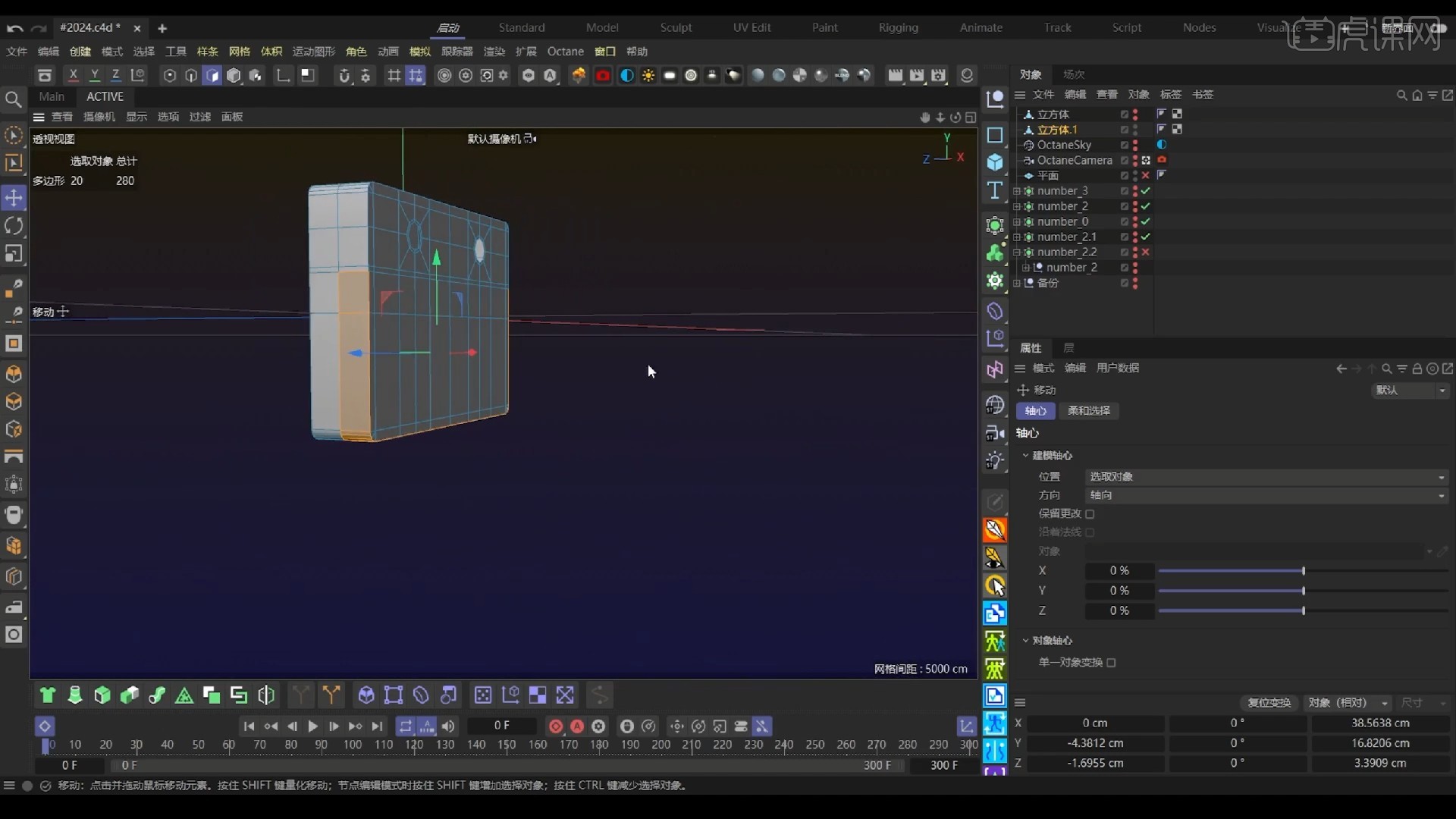
Task: Click the orange knife cut icon in bottom toolbar
Action: click(331, 695)
